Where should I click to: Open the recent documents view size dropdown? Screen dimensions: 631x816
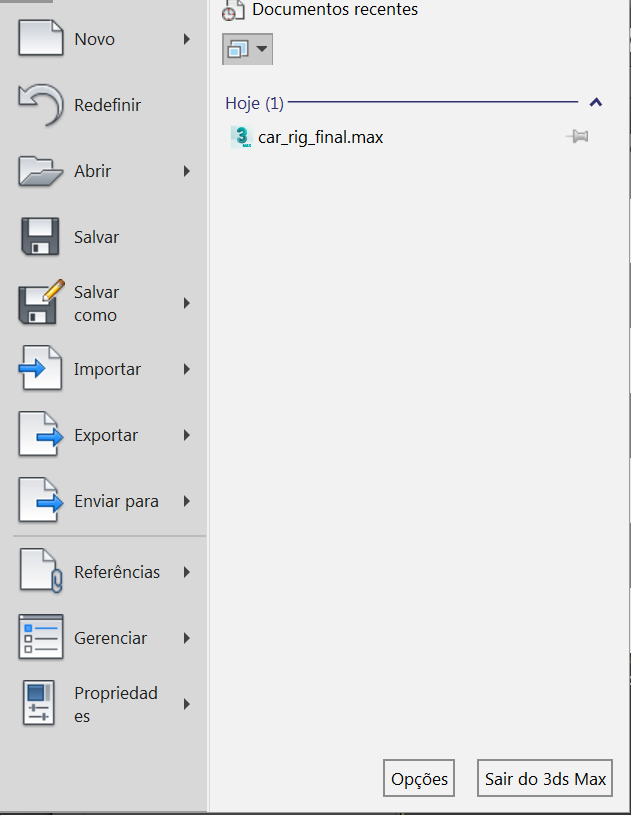pyautogui.click(x=247, y=49)
